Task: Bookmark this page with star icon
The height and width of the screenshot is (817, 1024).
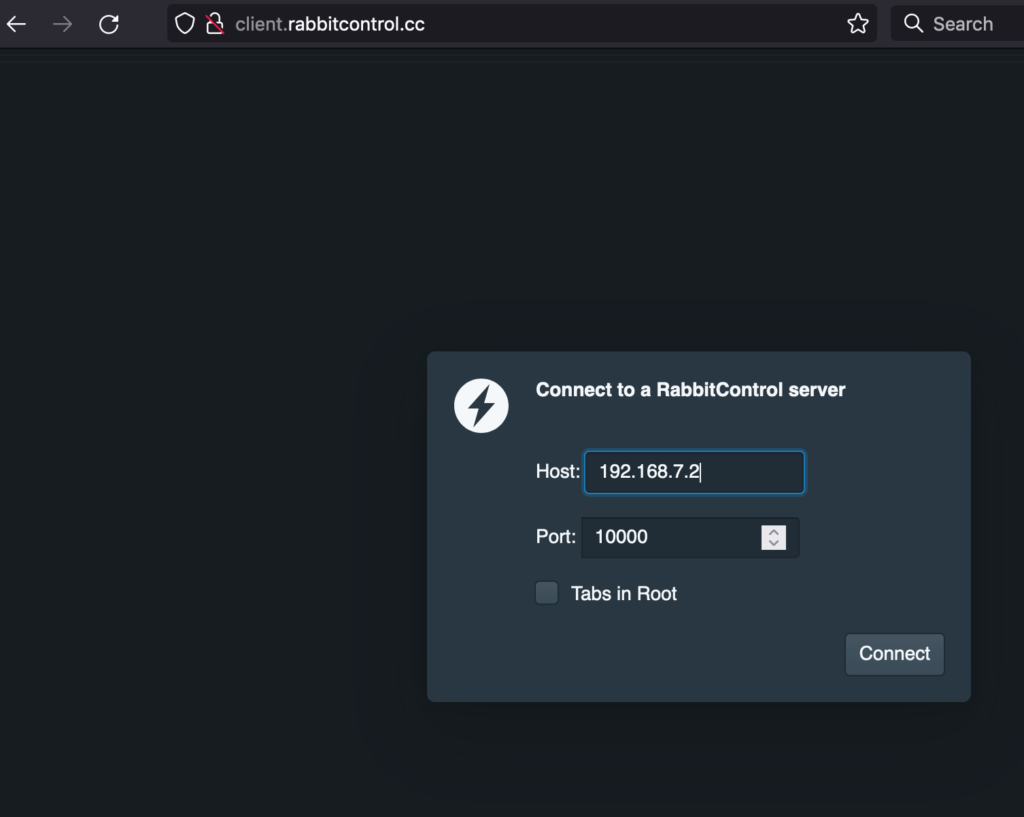Action: click(x=857, y=24)
